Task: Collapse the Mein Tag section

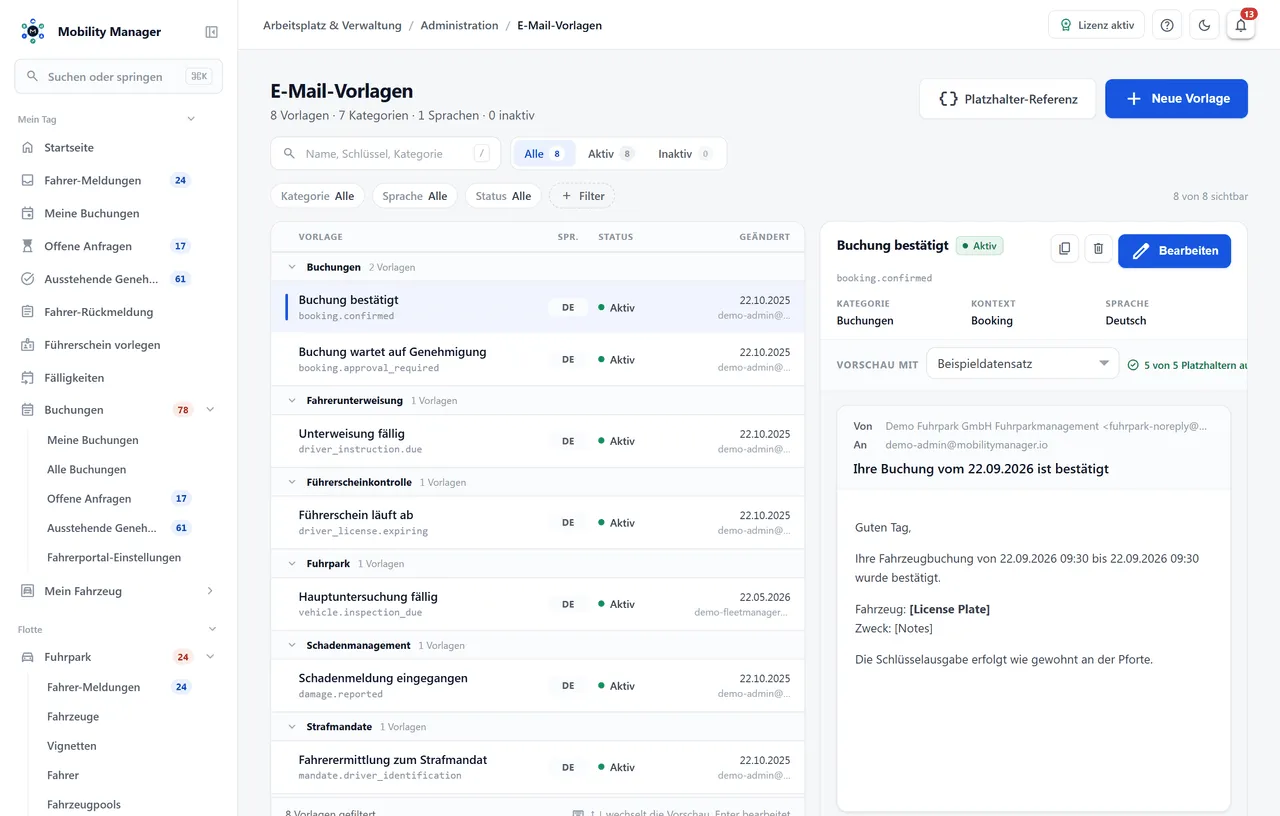Action: pos(191,119)
